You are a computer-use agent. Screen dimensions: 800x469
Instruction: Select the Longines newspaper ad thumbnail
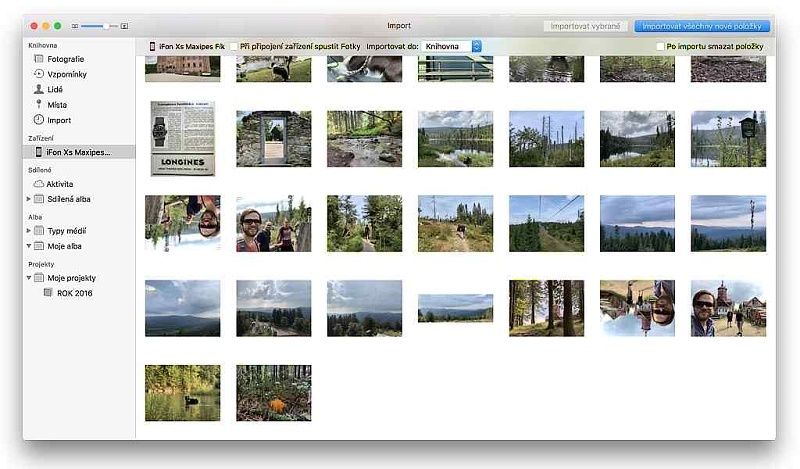pos(183,138)
